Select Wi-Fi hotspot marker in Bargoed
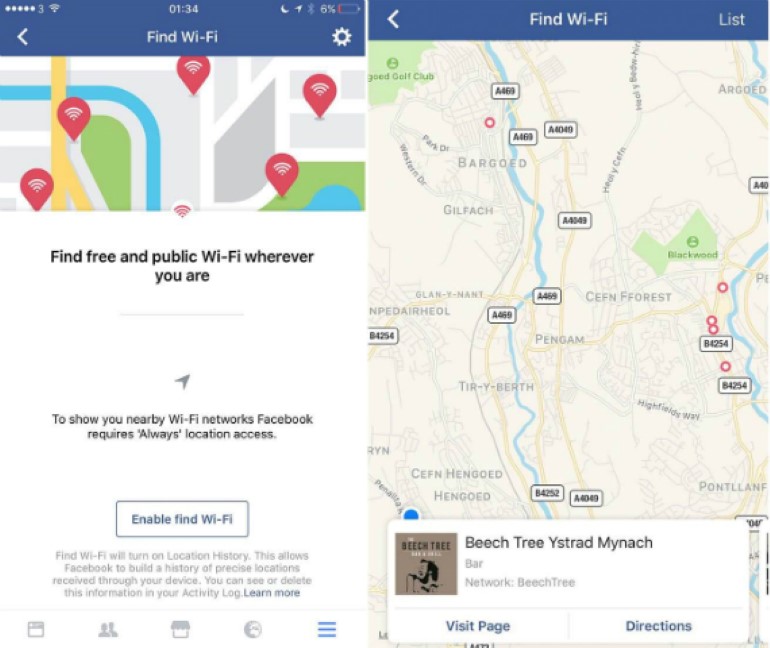The width and height of the screenshot is (770, 648). click(490, 122)
